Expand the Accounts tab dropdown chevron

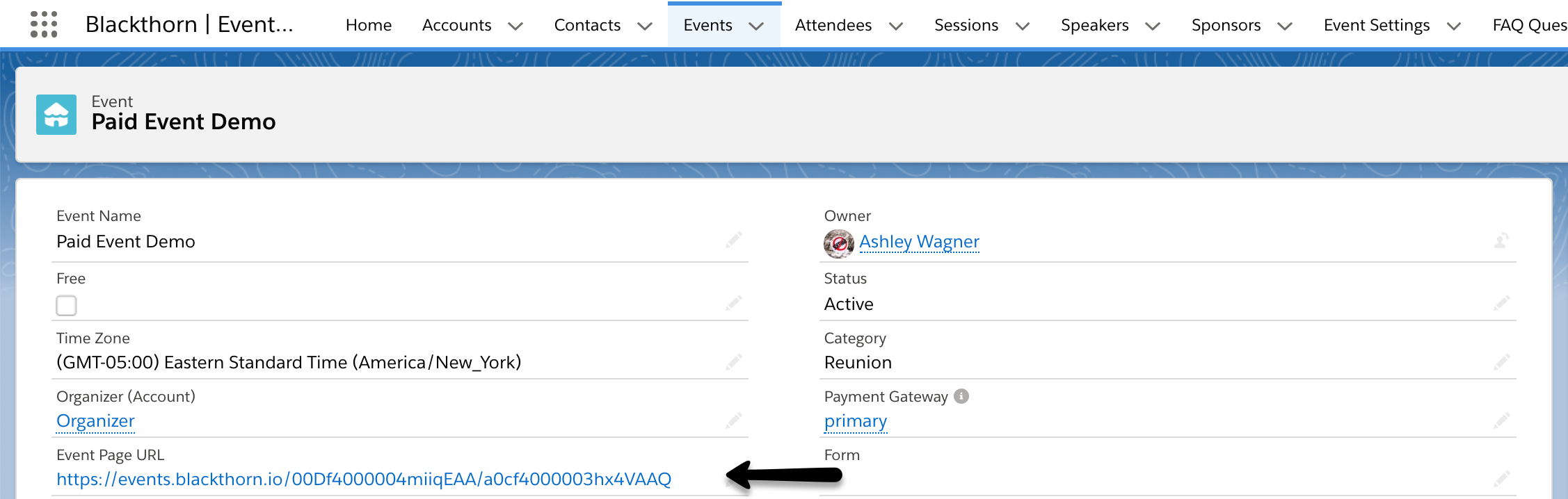pyautogui.click(x=515, y=26)
